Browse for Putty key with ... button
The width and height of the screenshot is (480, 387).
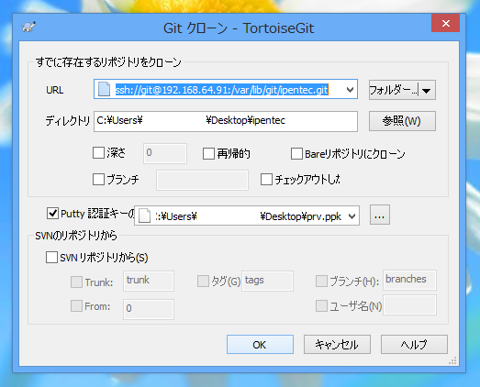[x=380, y=215]
